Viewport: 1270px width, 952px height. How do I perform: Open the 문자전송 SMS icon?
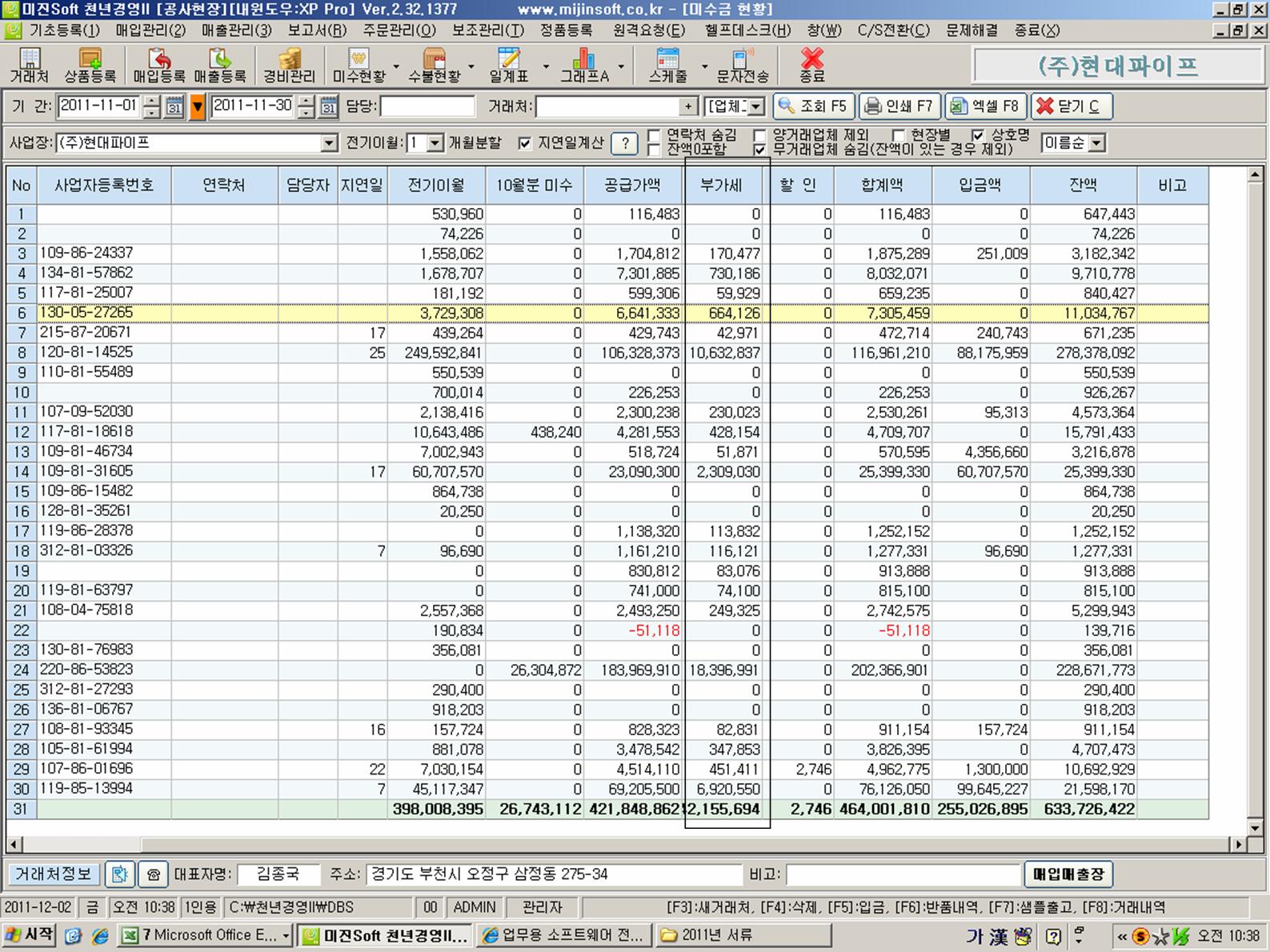pyautogui.click(x=743, y=65)
